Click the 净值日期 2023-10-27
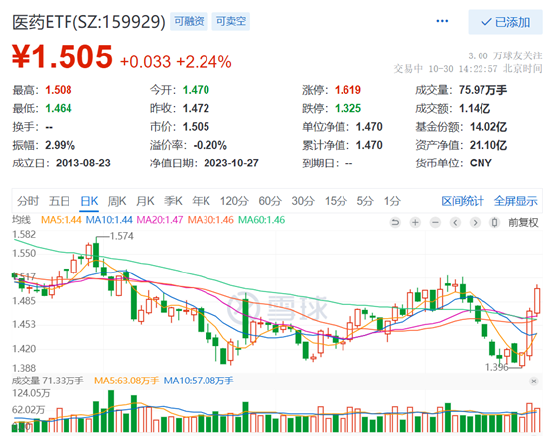550x436 pixels. pyautogui.click(x=232, y=163)
